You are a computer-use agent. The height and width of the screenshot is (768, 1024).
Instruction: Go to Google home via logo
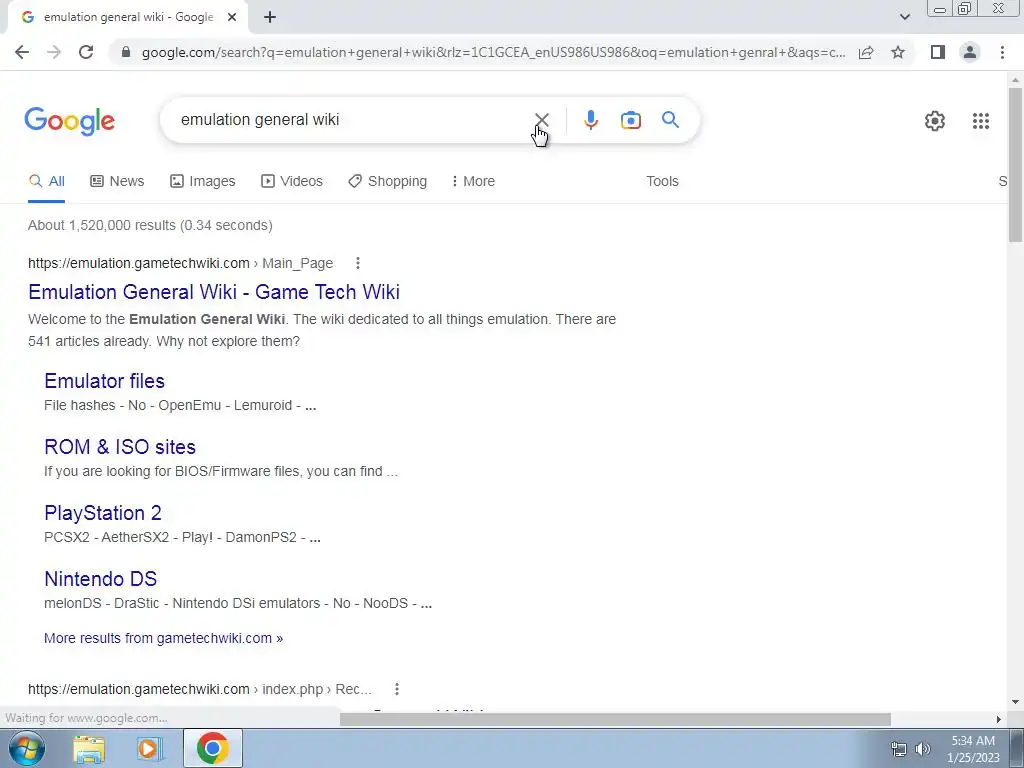pyautogui.click(x=70, y=121)
